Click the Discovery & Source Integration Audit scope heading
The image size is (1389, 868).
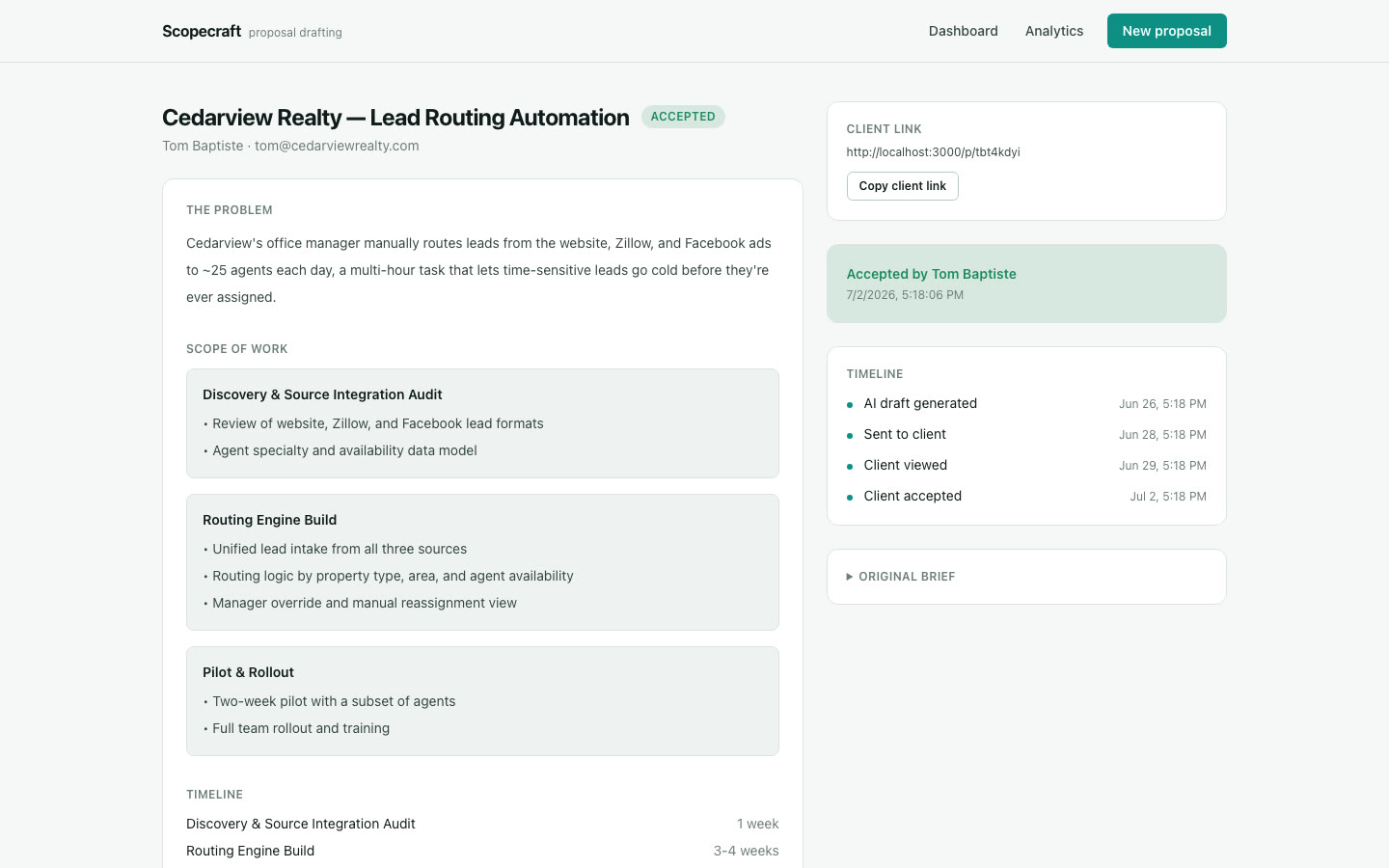(322, 394)
